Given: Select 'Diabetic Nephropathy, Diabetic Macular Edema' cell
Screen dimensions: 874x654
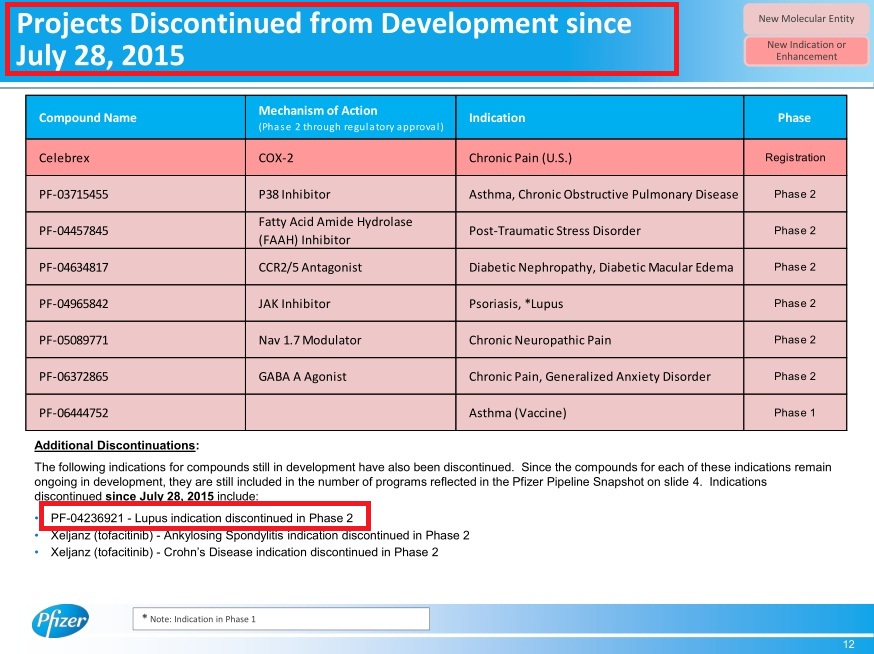Looking at the screenshot, I should [600, 267].
